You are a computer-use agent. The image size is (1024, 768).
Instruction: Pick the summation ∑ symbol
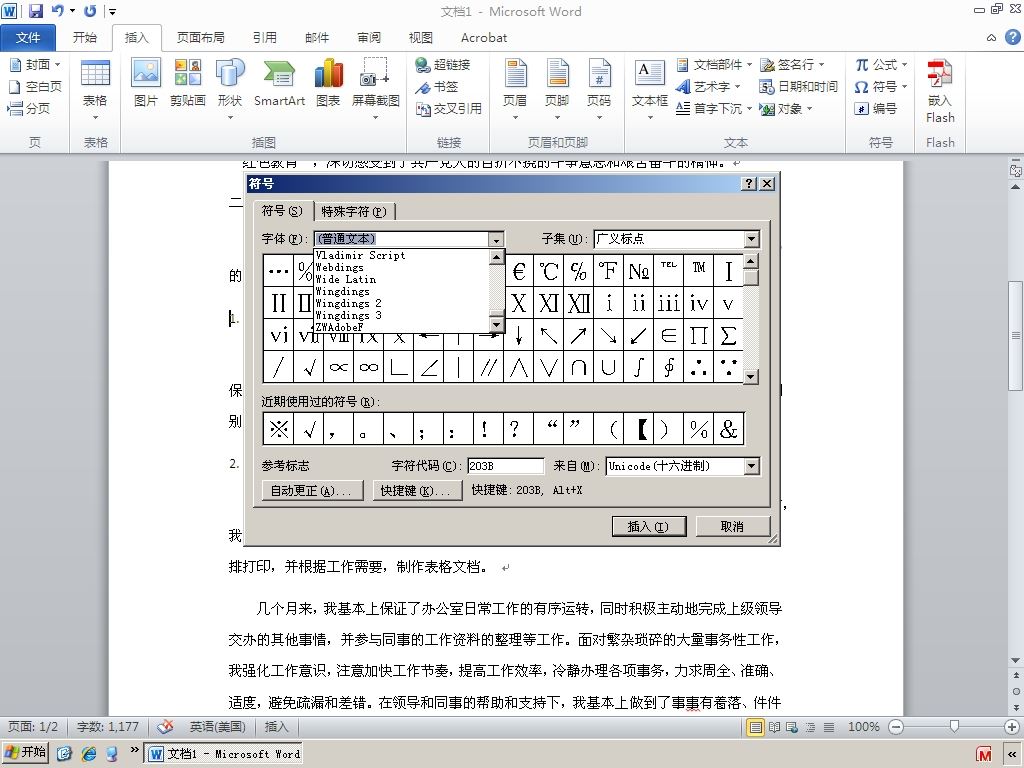[728, 335]
